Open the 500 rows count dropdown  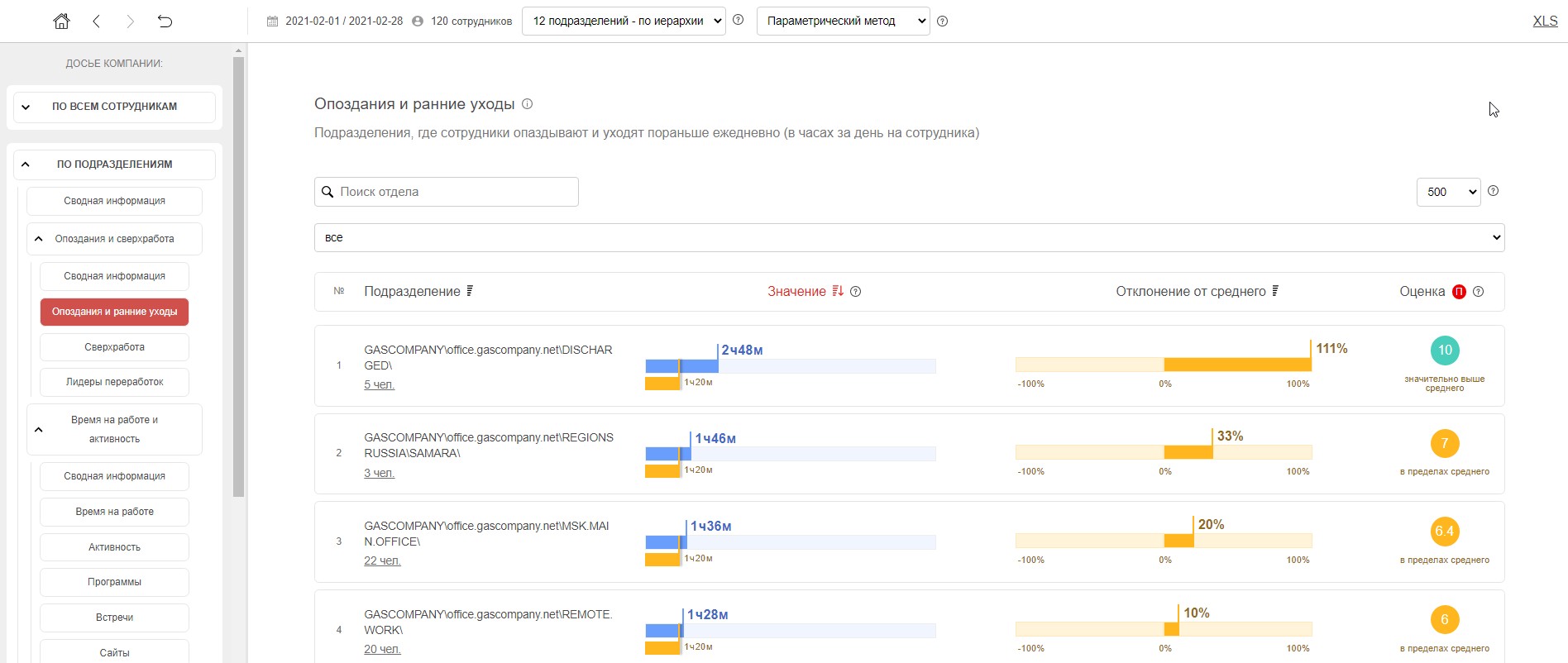1448,192
